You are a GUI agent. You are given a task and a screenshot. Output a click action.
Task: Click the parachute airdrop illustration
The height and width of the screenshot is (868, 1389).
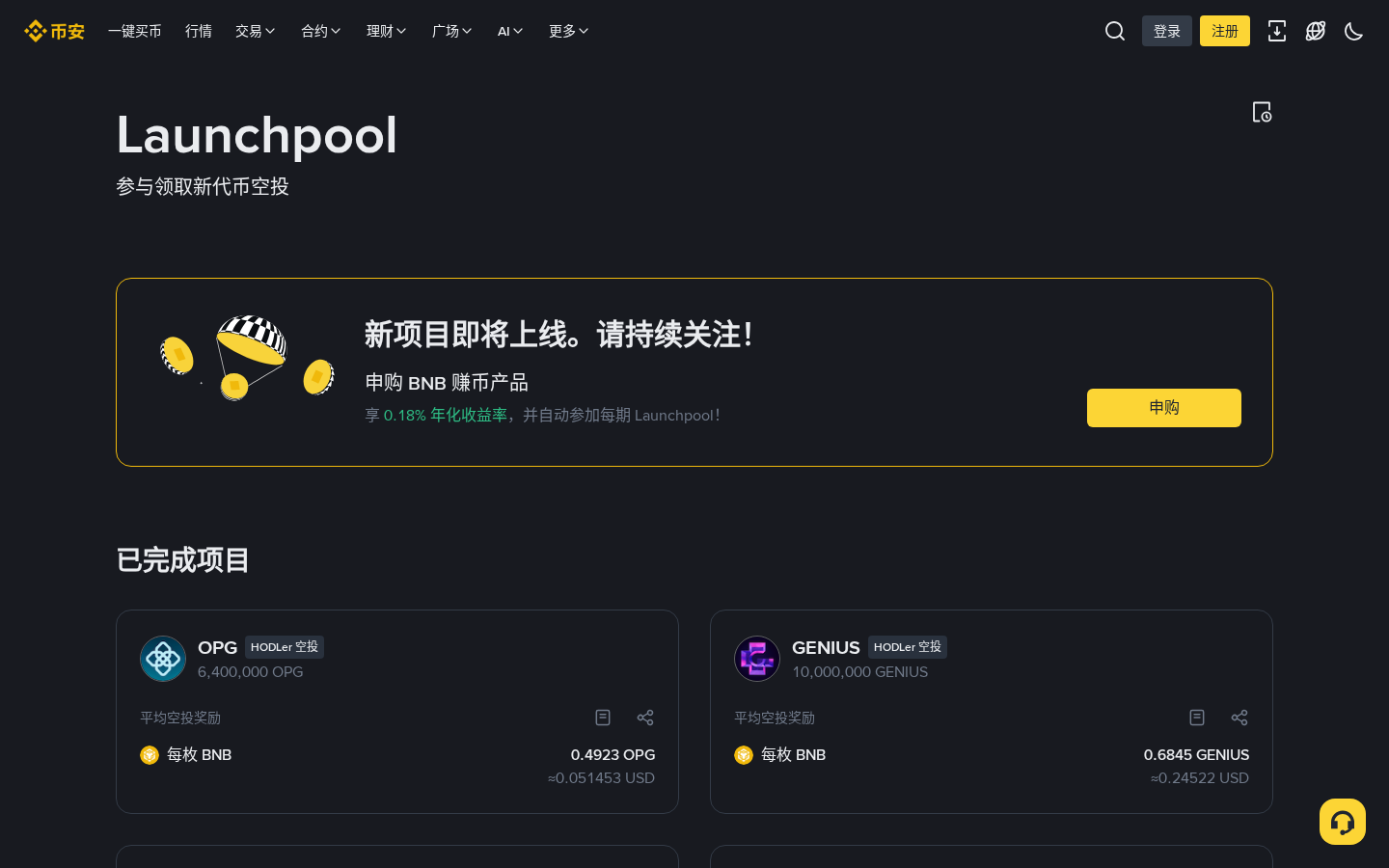(x=247, y=358)
